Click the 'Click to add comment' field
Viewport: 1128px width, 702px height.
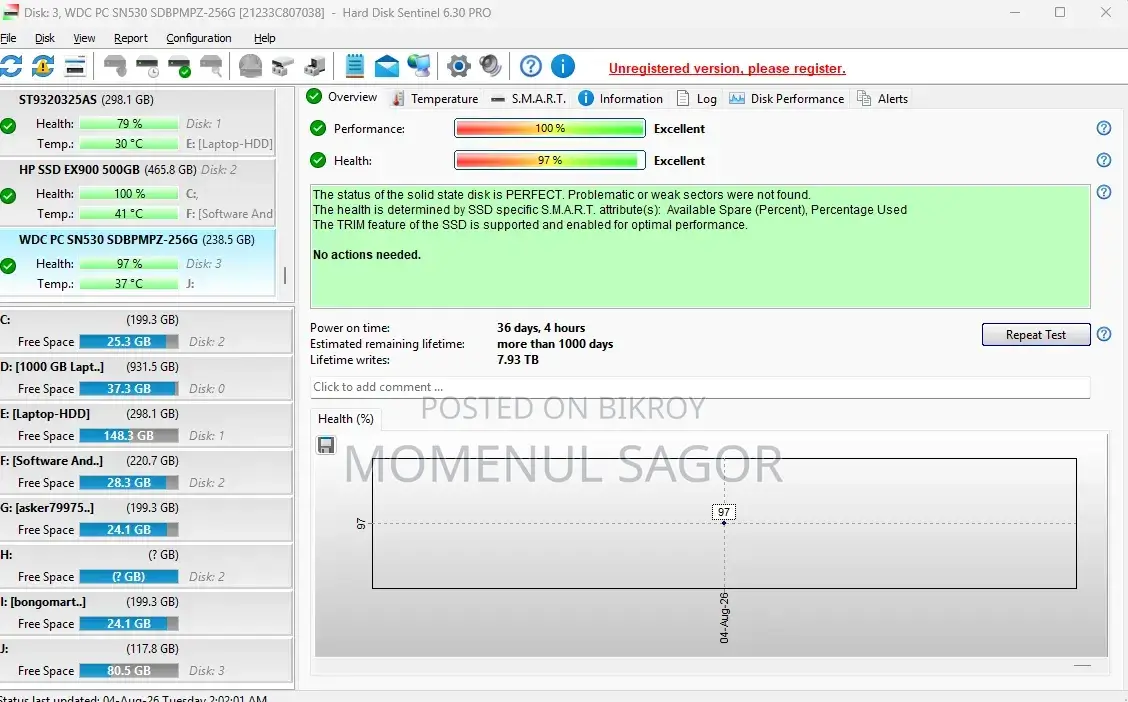pyautogui.click(x=700, y=387)
